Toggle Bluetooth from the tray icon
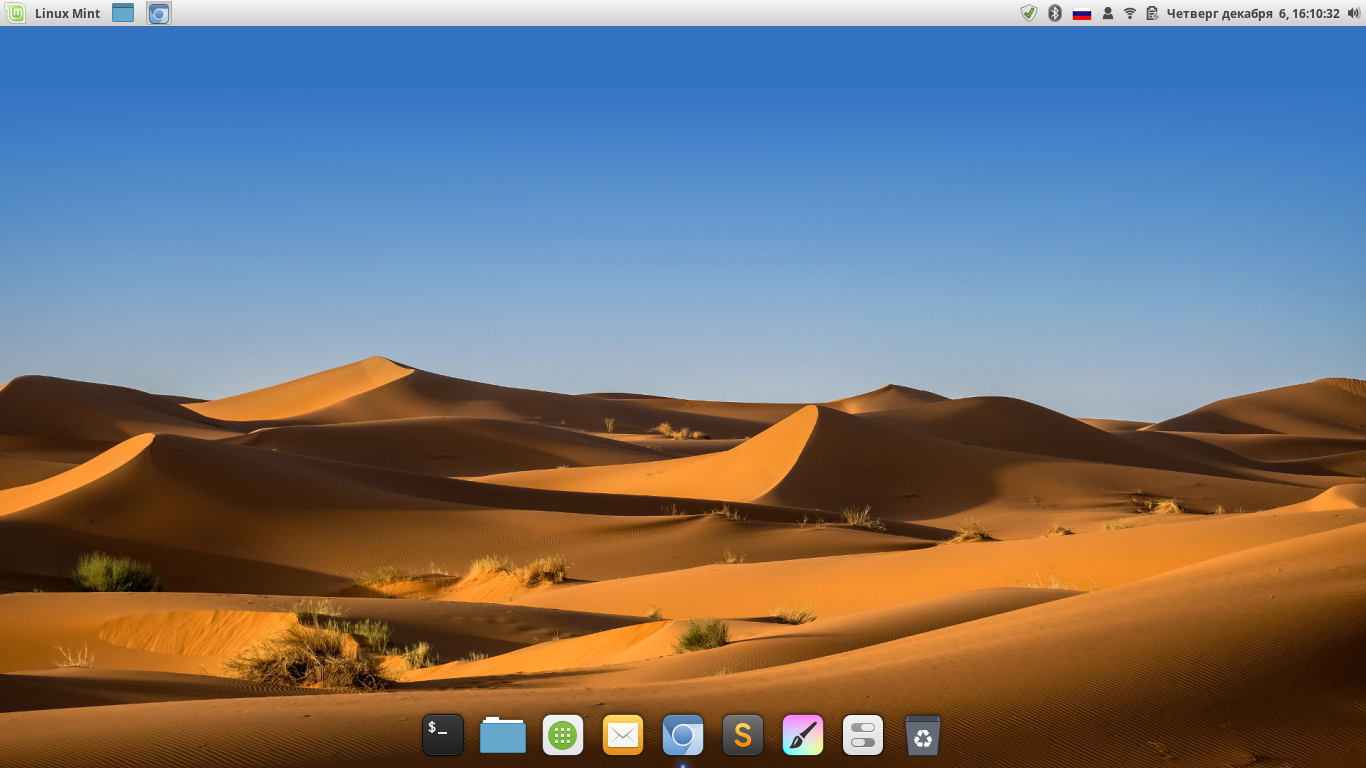1366x768 pixels. pos(1054,13)
